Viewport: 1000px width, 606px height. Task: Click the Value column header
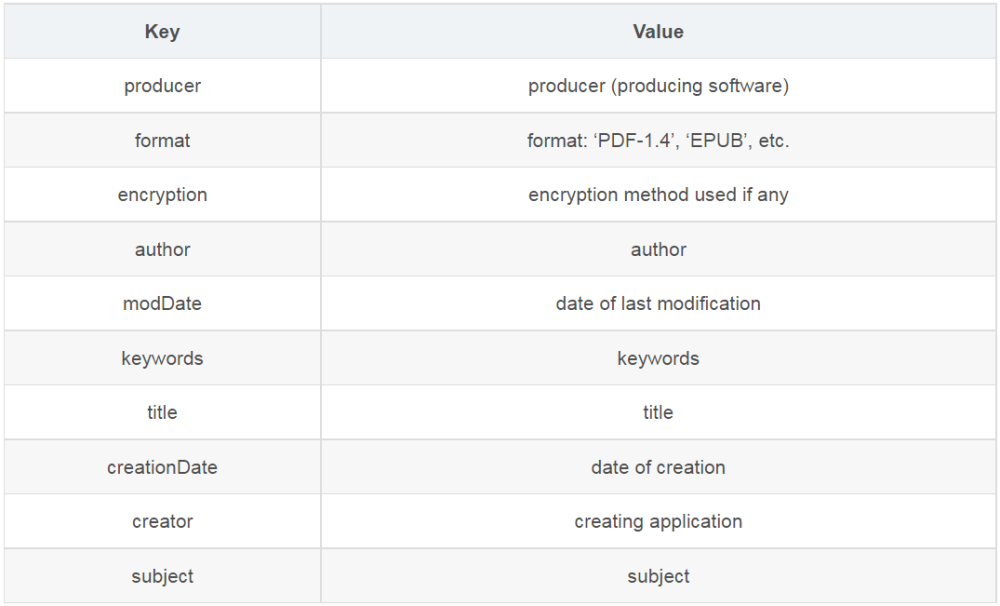coord(658,32)
